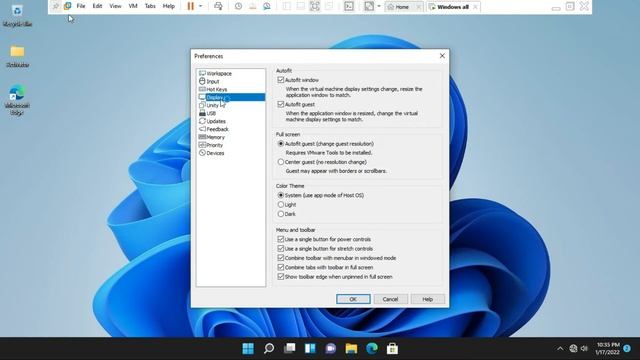Open the File menu

point(81,6)
